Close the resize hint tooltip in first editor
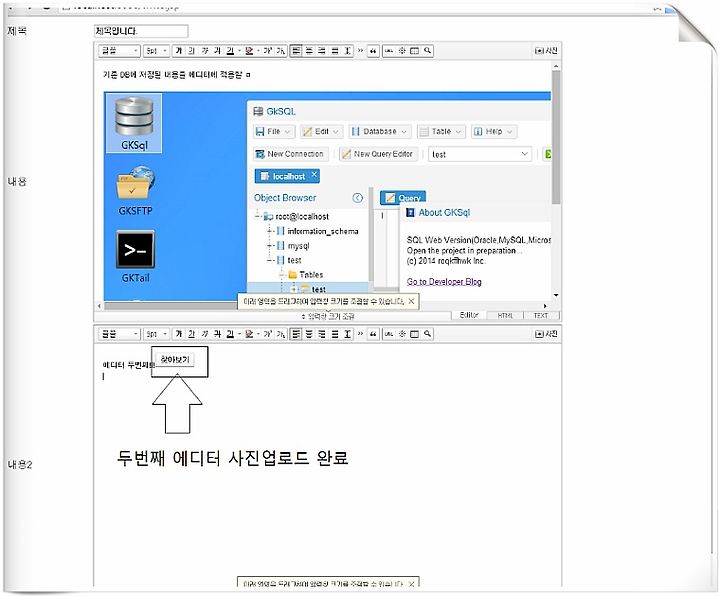This screenshot has height=596, width=720. 411,301
